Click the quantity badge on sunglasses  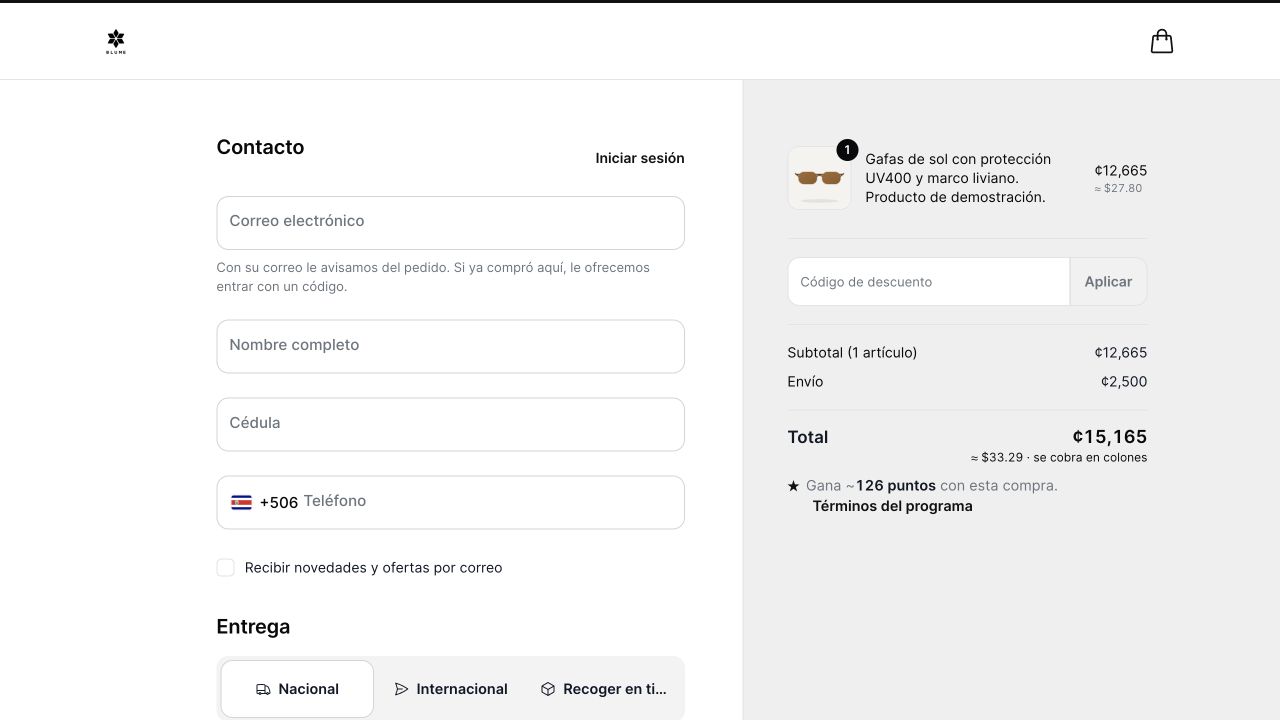tap(847, 150)
